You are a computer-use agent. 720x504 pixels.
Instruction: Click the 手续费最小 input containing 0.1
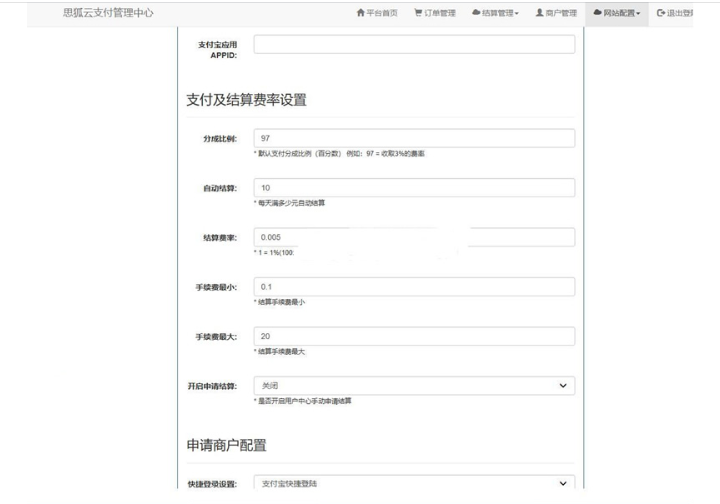414,287
